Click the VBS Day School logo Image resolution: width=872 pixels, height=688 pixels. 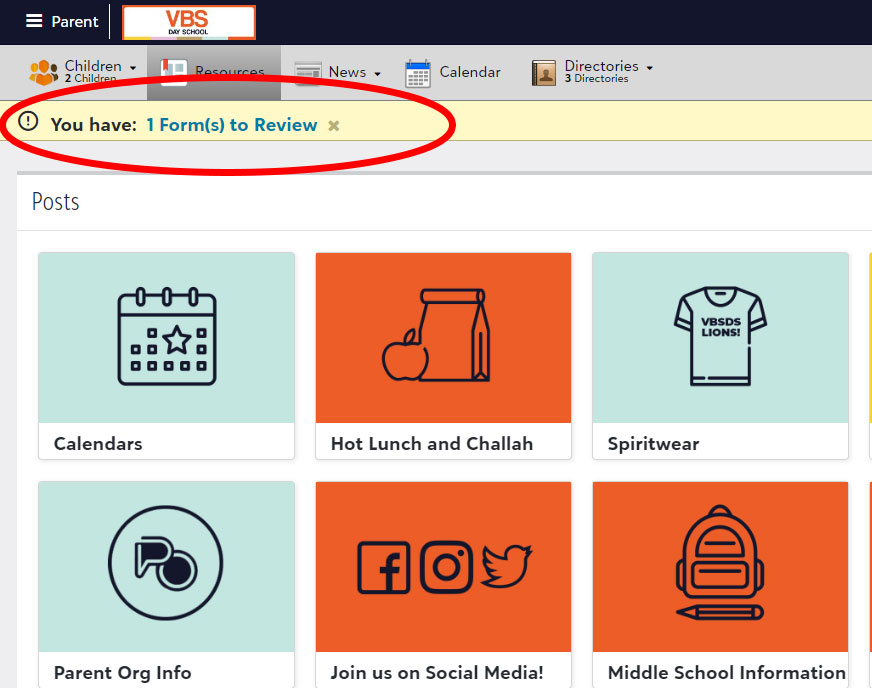point(189,22)
